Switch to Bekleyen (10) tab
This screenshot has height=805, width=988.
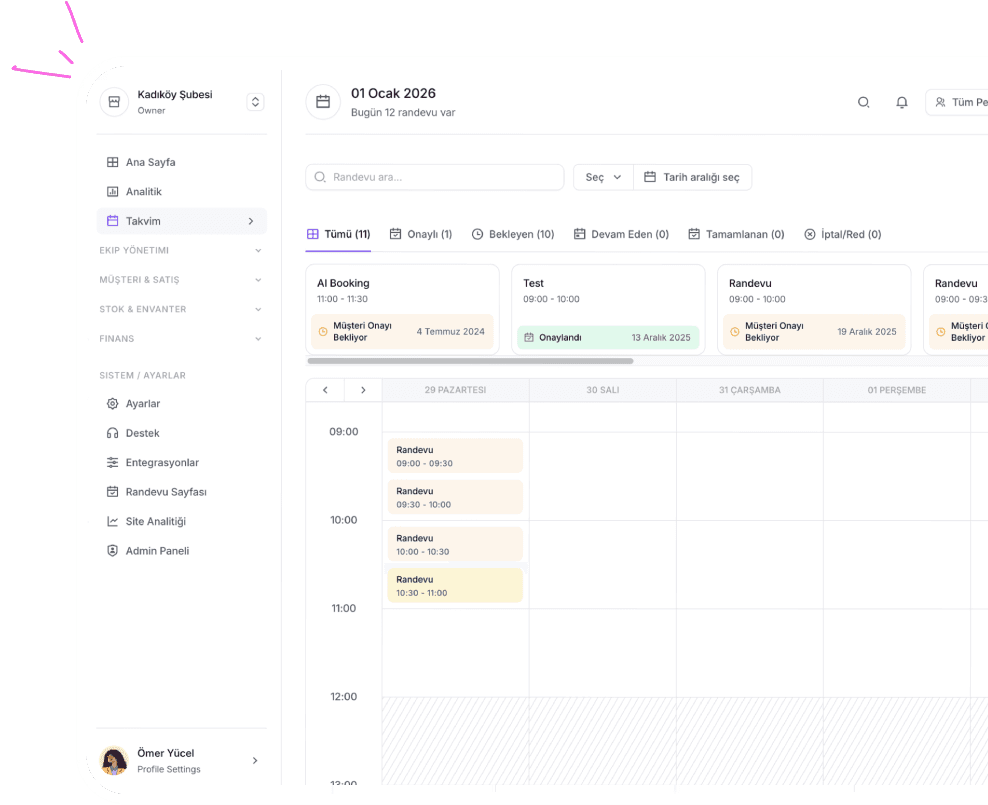tap(512, 234)
